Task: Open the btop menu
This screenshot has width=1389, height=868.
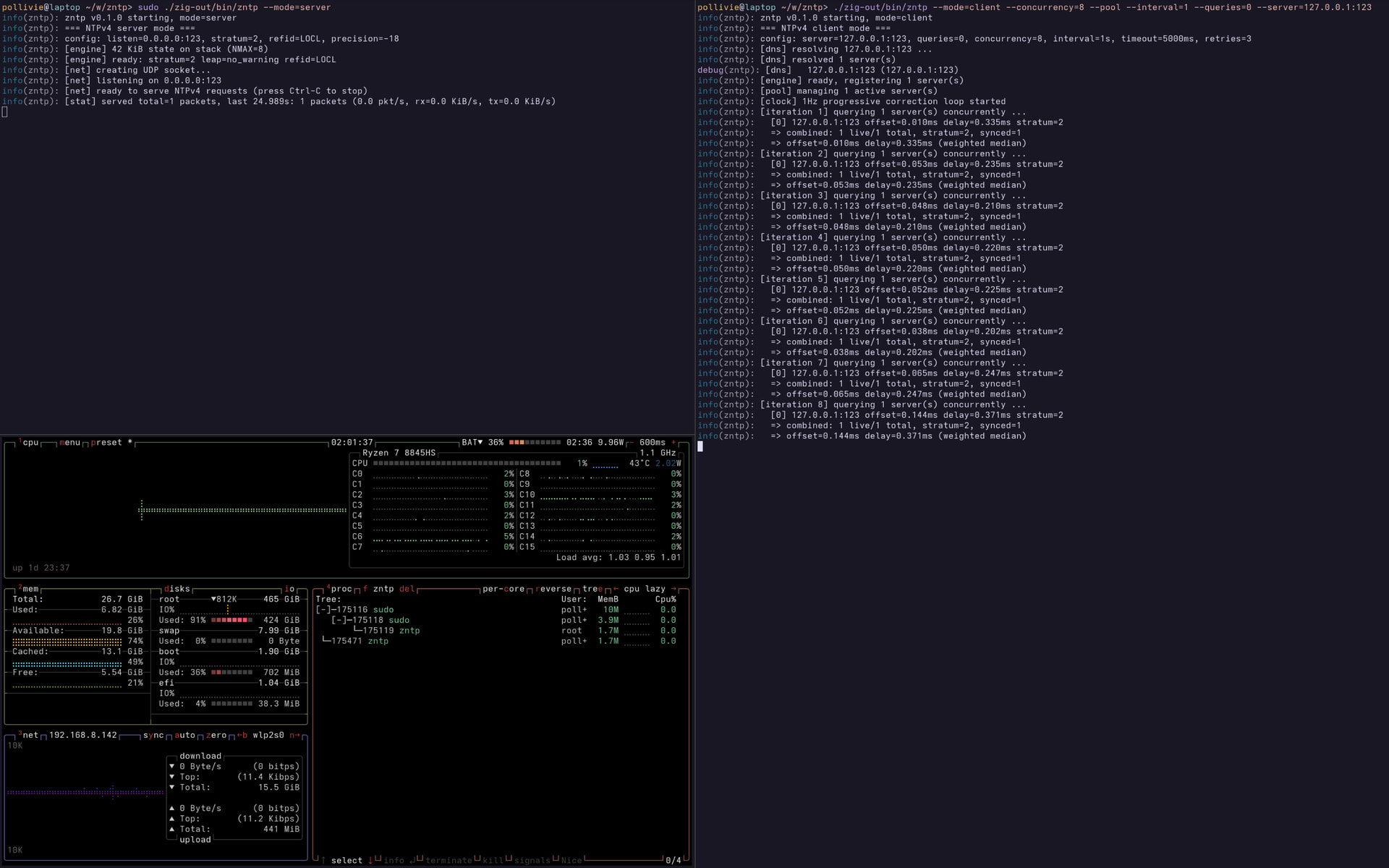Action: tap(69, 443)
